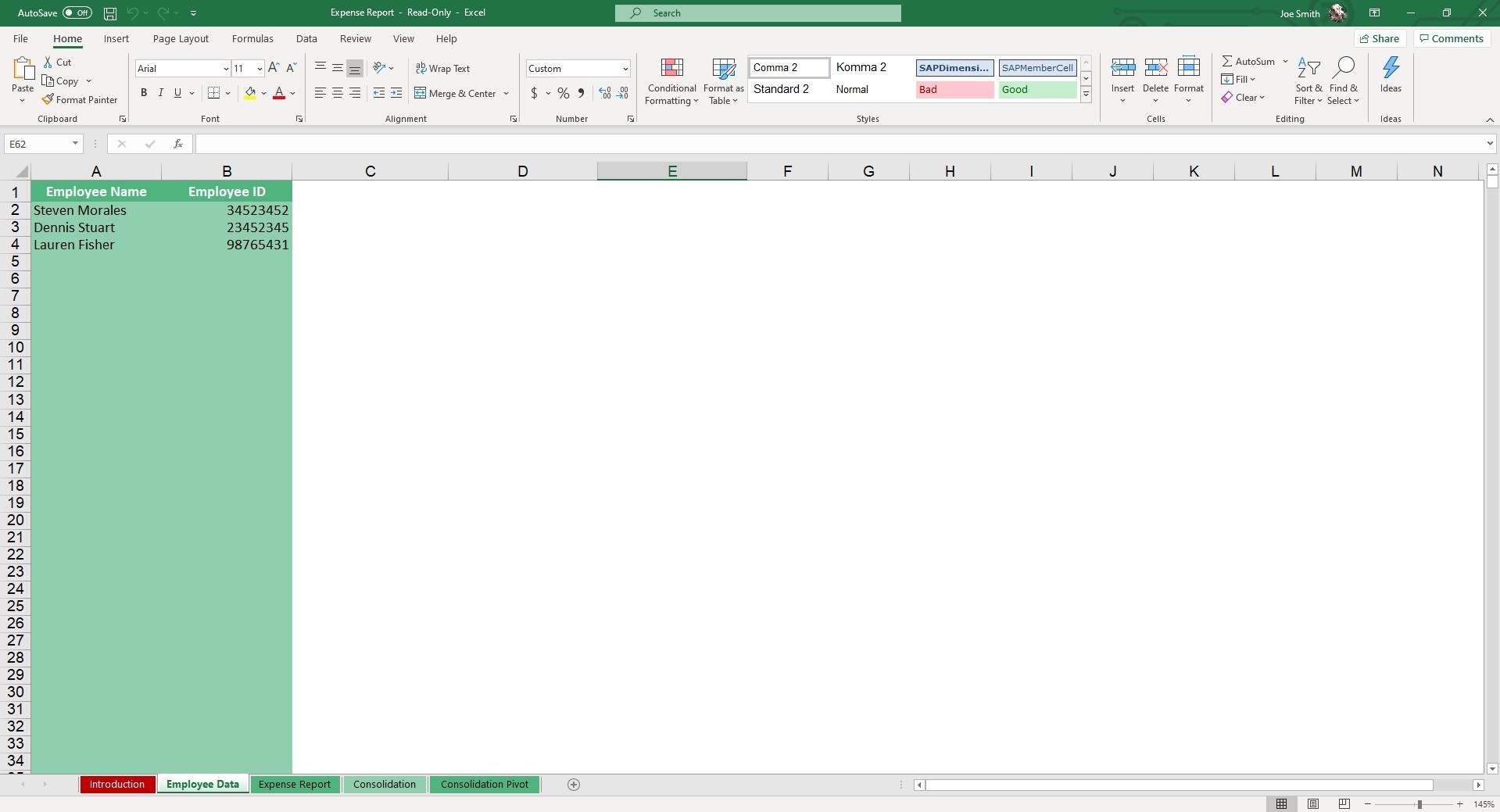Click Increase Decimal icon
This screenshot has height=812, width=1500.
pyautogui.click(x=605, y=93)
